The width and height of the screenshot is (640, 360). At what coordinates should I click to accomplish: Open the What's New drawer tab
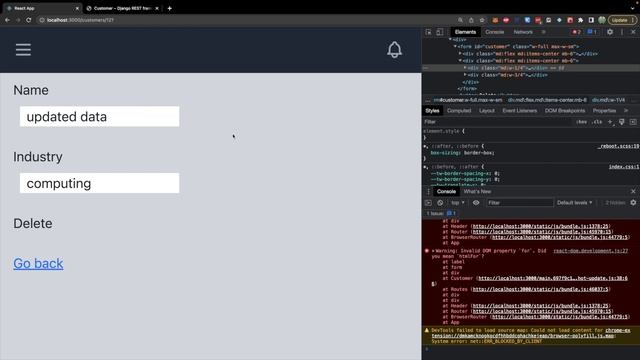pyautogui.click(x=477, y=191)
